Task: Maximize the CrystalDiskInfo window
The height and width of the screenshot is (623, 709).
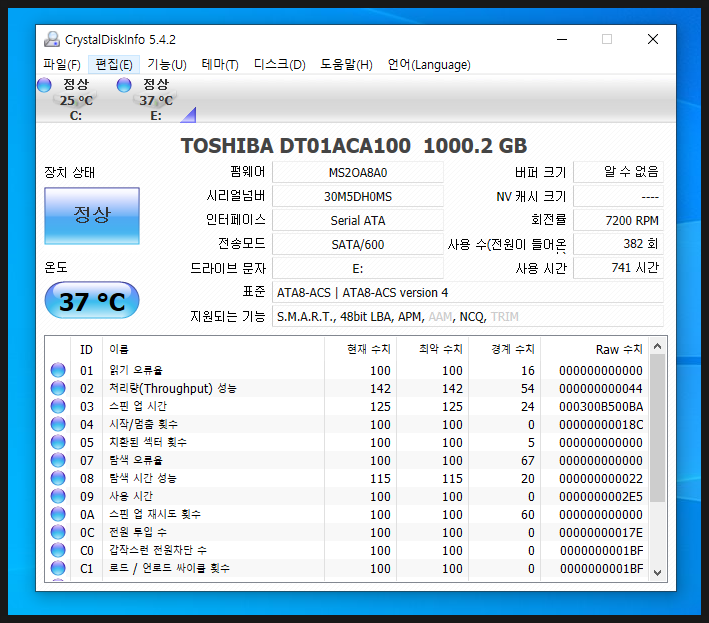Action: coord(607,39)
